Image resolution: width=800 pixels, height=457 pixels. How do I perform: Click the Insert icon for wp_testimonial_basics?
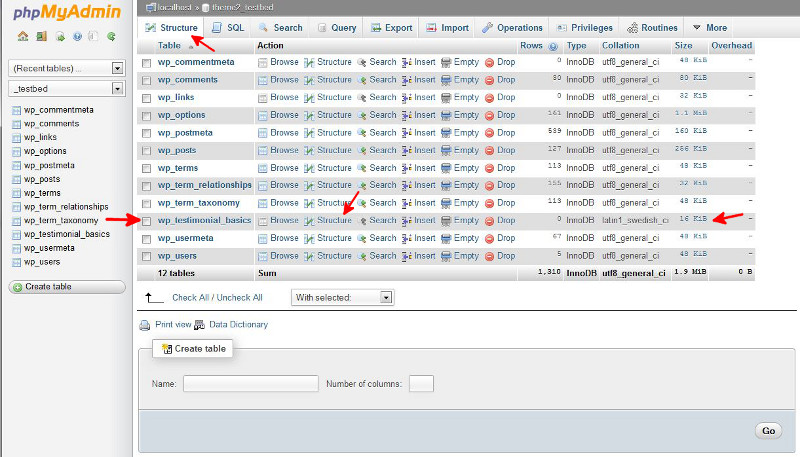(407, 221)
